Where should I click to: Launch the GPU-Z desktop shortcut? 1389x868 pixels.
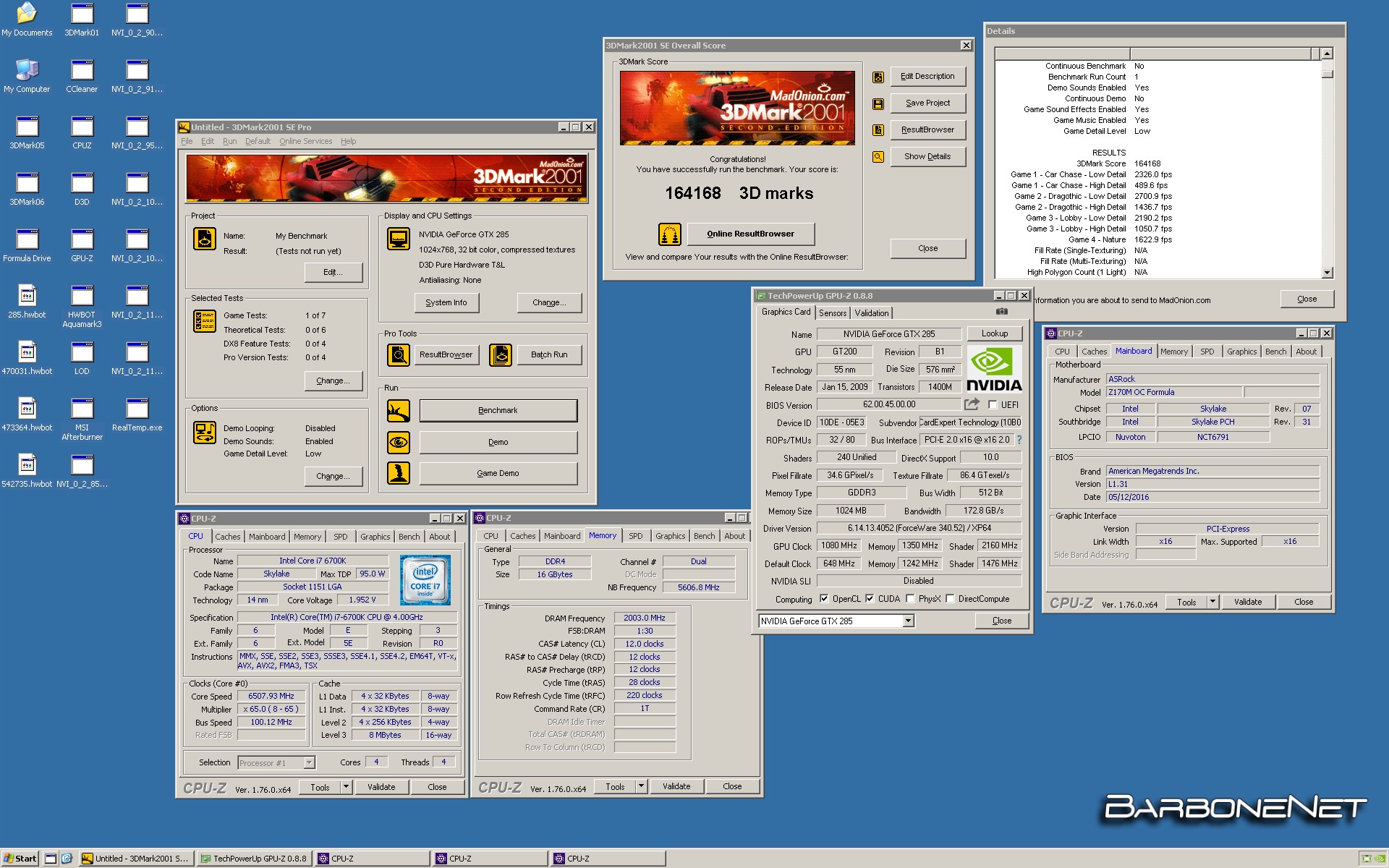point(82,245)
